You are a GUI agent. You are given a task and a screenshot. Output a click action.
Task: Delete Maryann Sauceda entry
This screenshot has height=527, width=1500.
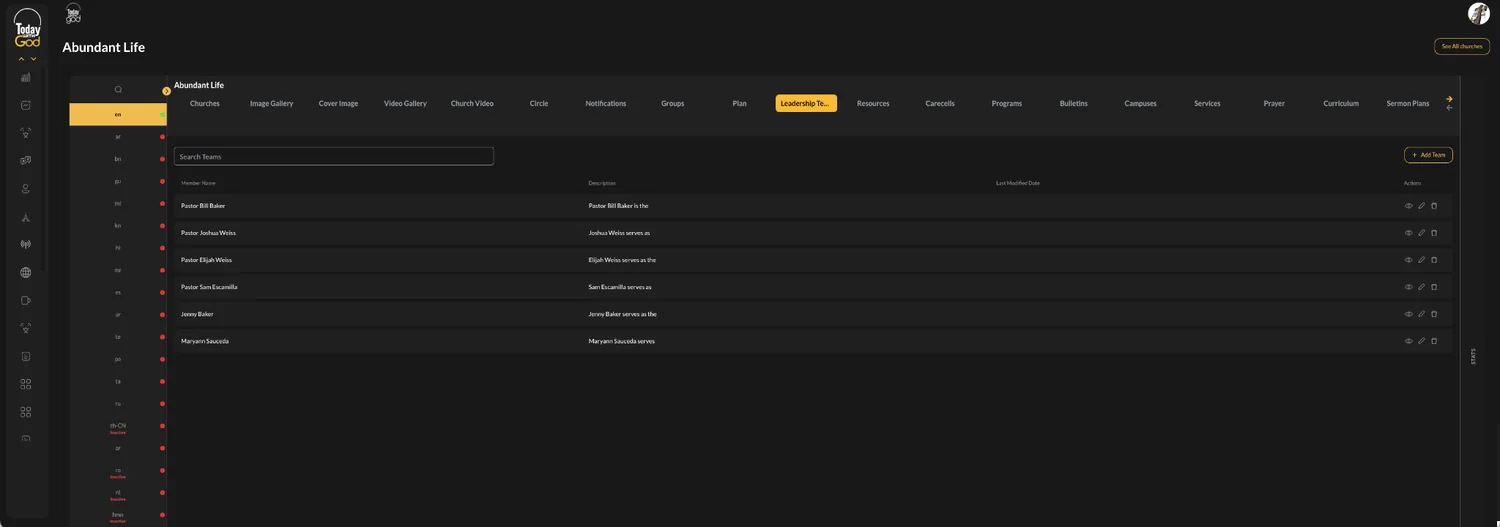[1434, 341]
